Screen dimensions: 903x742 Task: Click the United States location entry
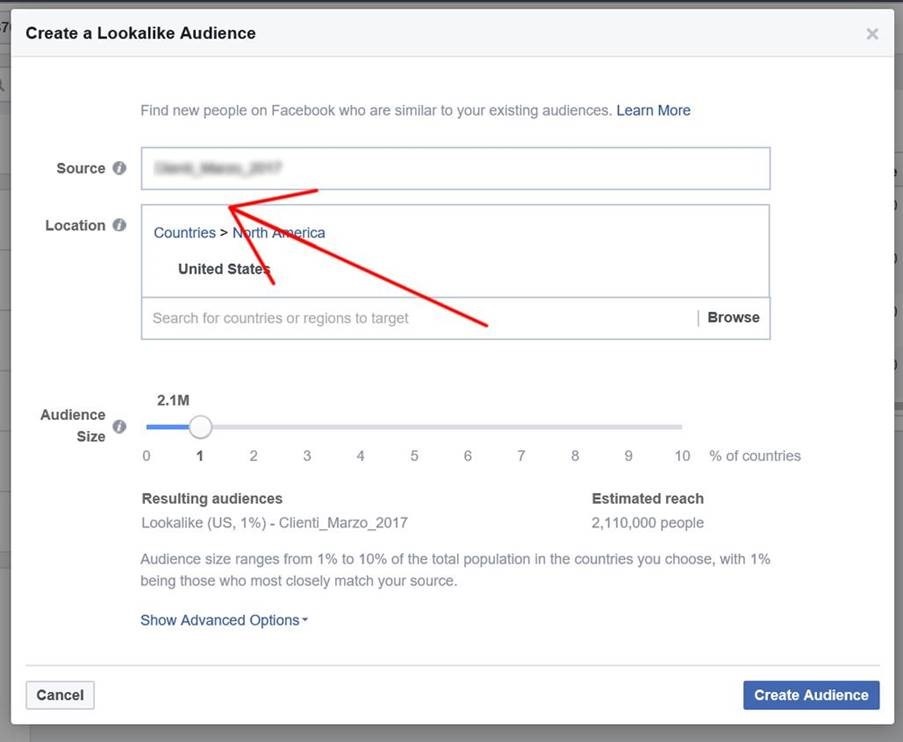[223, 268]
